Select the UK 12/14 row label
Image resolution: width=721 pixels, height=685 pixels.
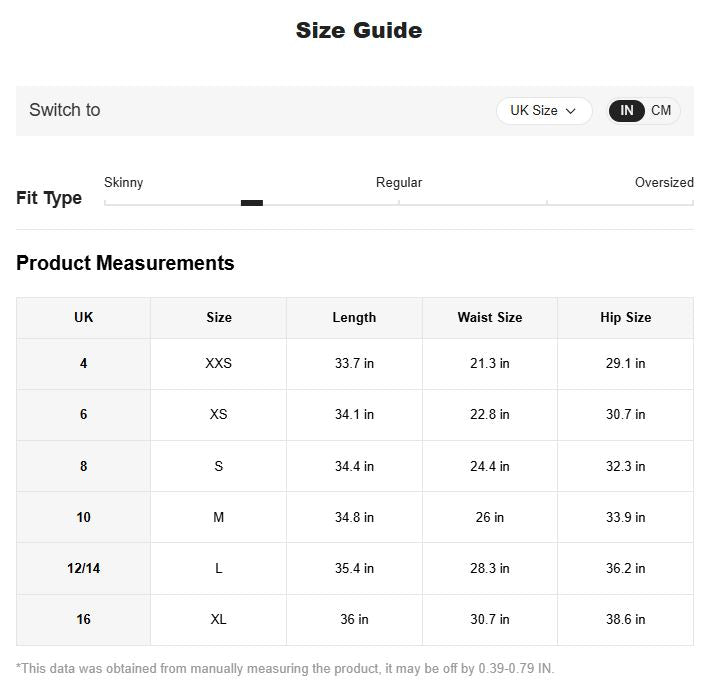point(84,569)
